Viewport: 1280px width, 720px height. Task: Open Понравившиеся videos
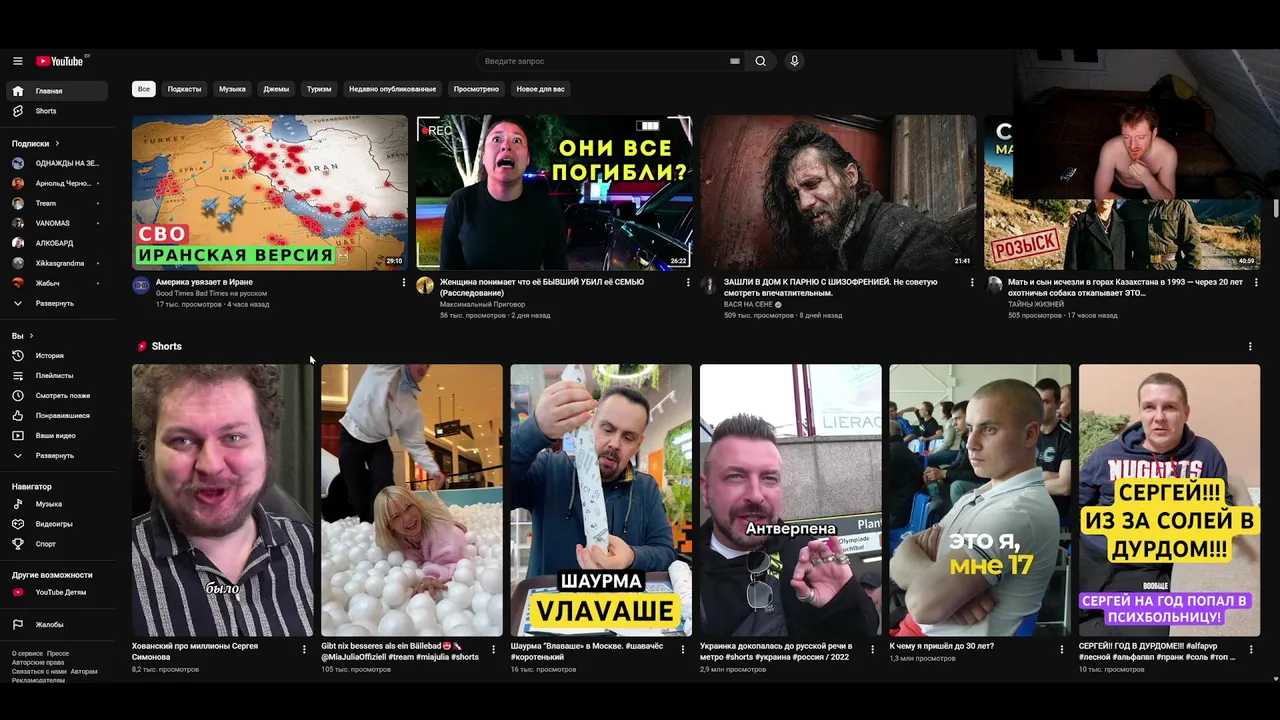pyautogui.click(x=57, y=416)
